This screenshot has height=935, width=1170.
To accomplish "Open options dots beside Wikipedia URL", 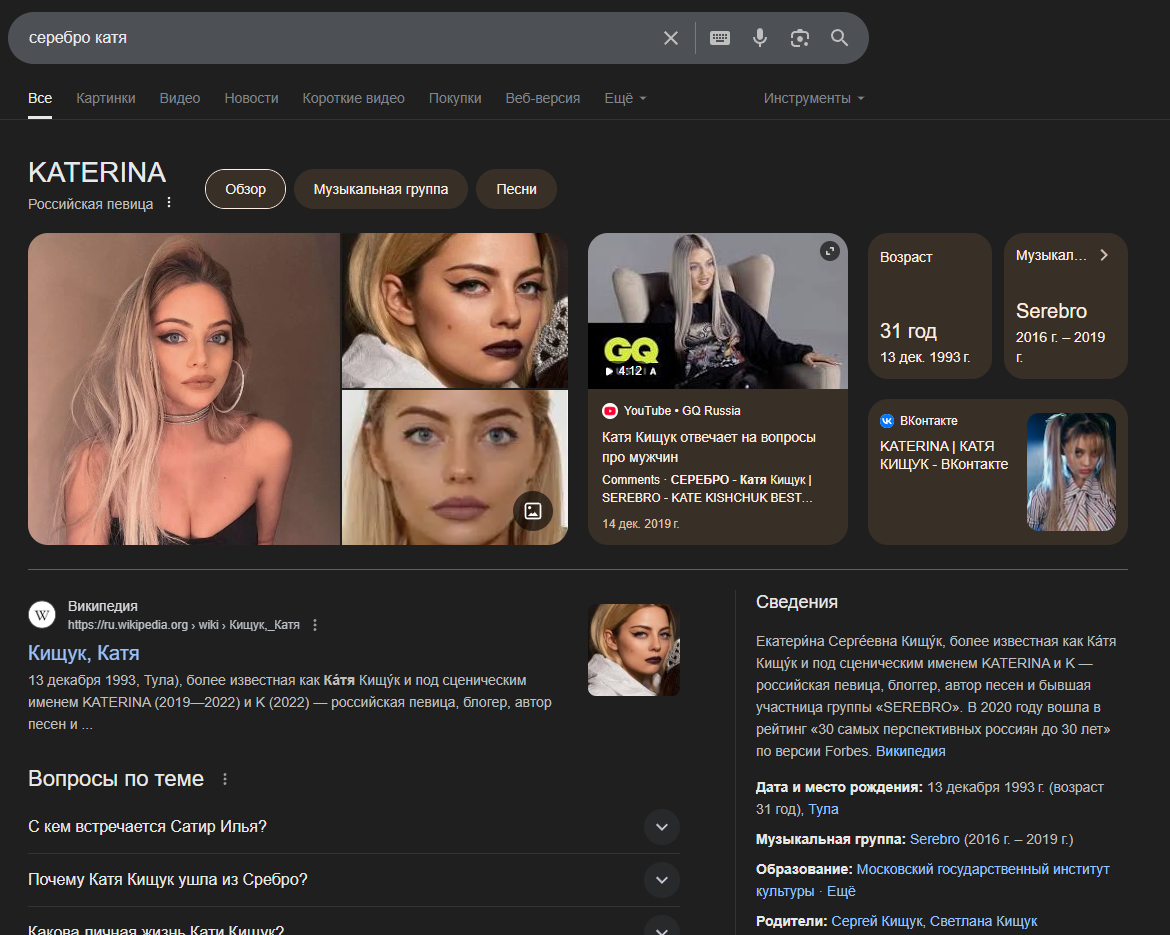I will (315, 625).
